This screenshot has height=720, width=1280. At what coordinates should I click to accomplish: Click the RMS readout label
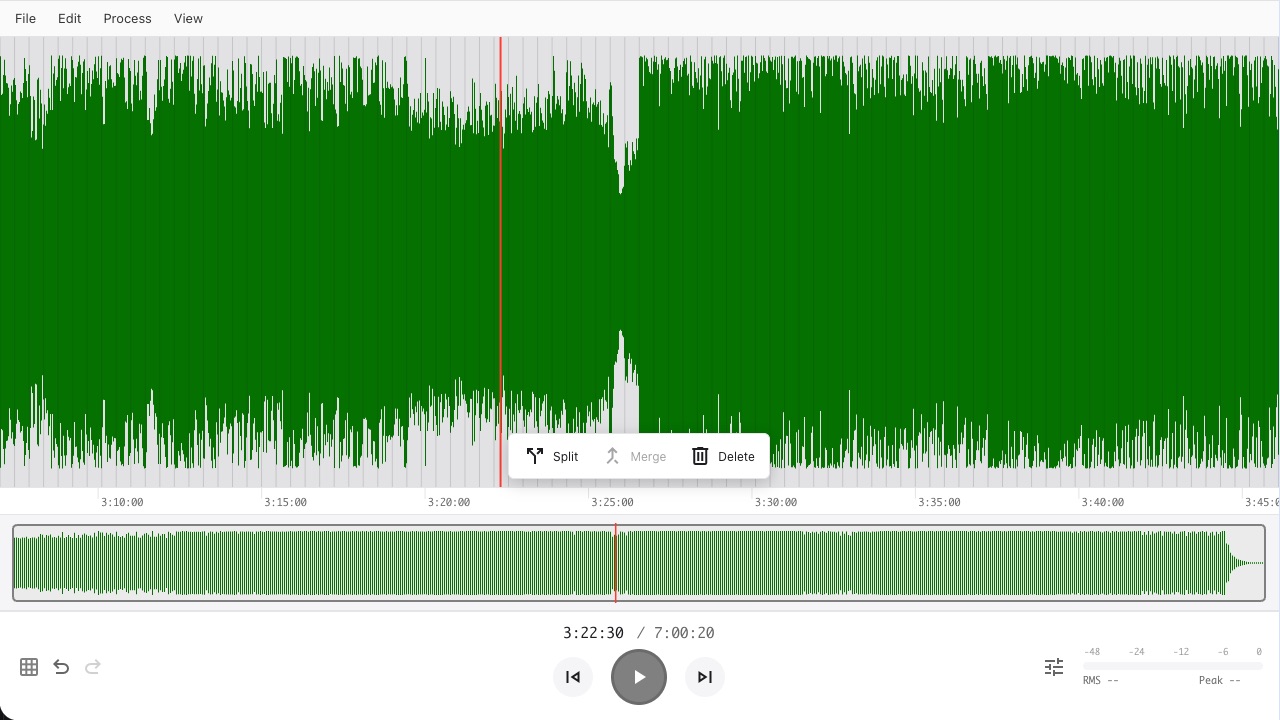[x=1101, y=681]
